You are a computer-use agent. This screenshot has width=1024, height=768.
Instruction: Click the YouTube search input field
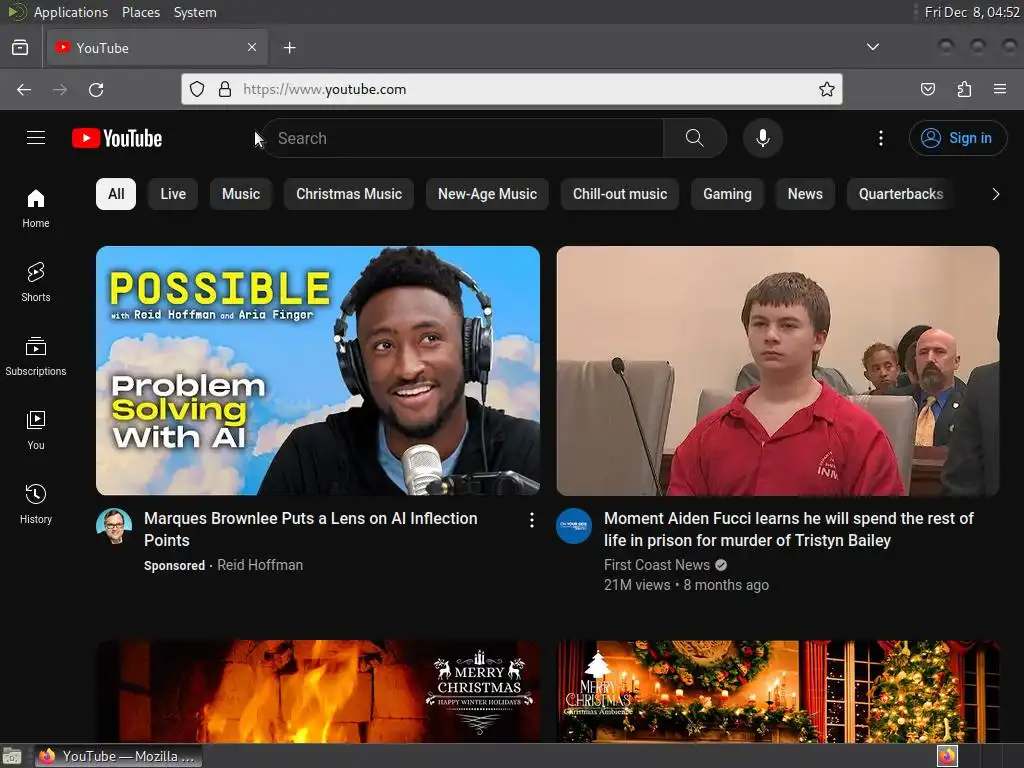[464, 138]
